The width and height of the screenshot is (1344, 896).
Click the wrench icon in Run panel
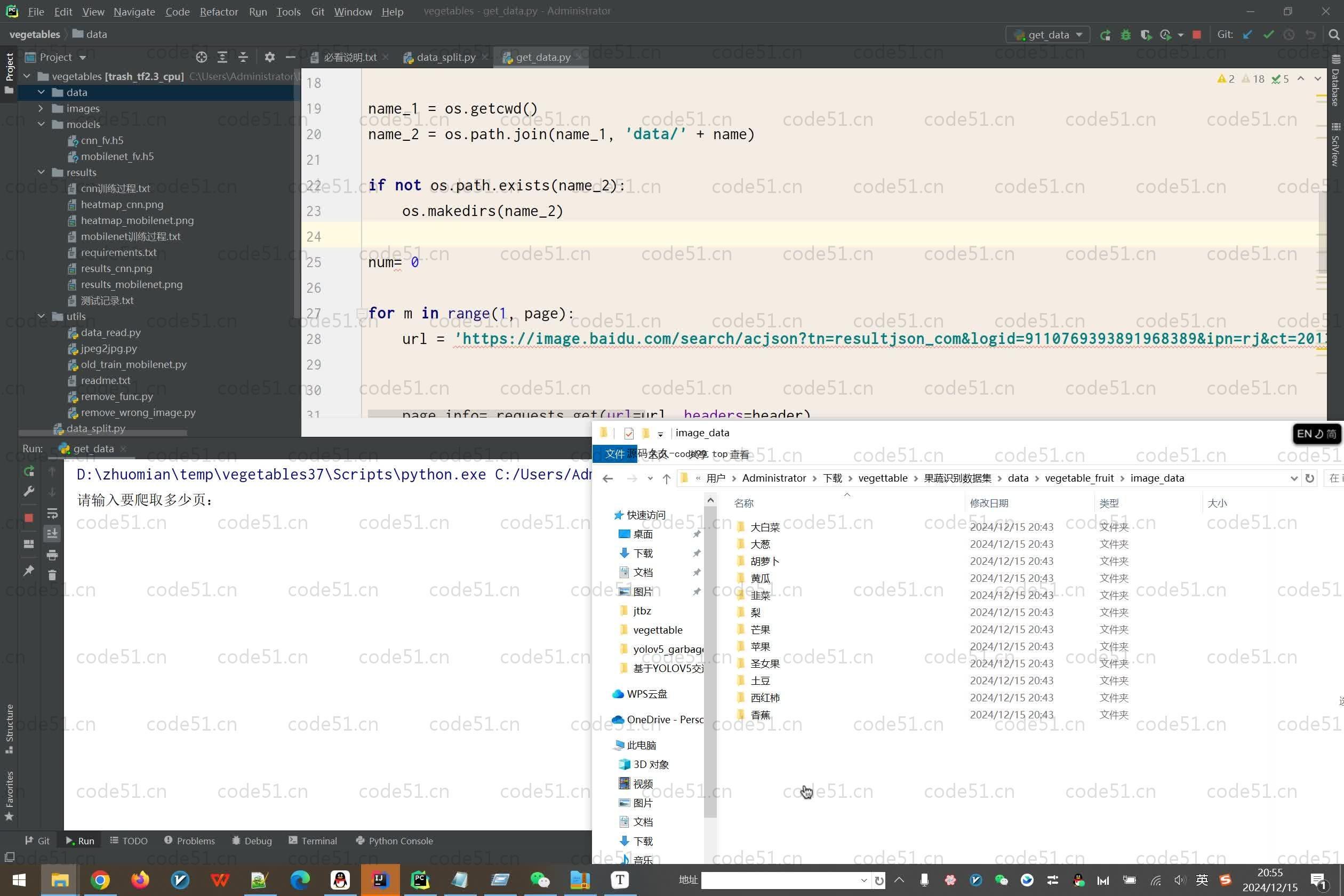tap(29, 491)
